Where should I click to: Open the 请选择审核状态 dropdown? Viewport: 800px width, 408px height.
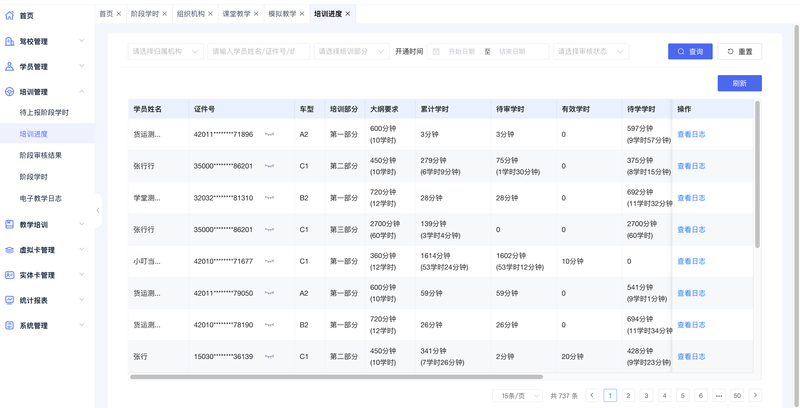pos(591,52)
